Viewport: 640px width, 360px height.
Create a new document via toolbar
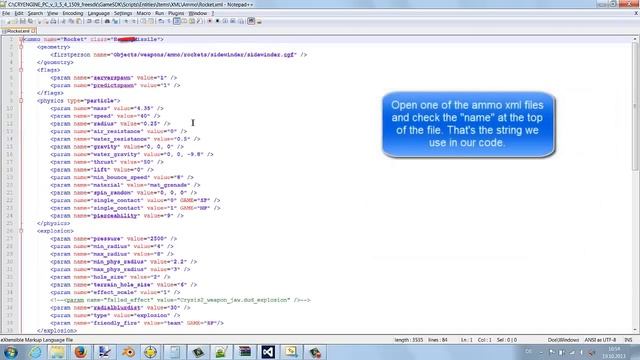click(9, 21)
